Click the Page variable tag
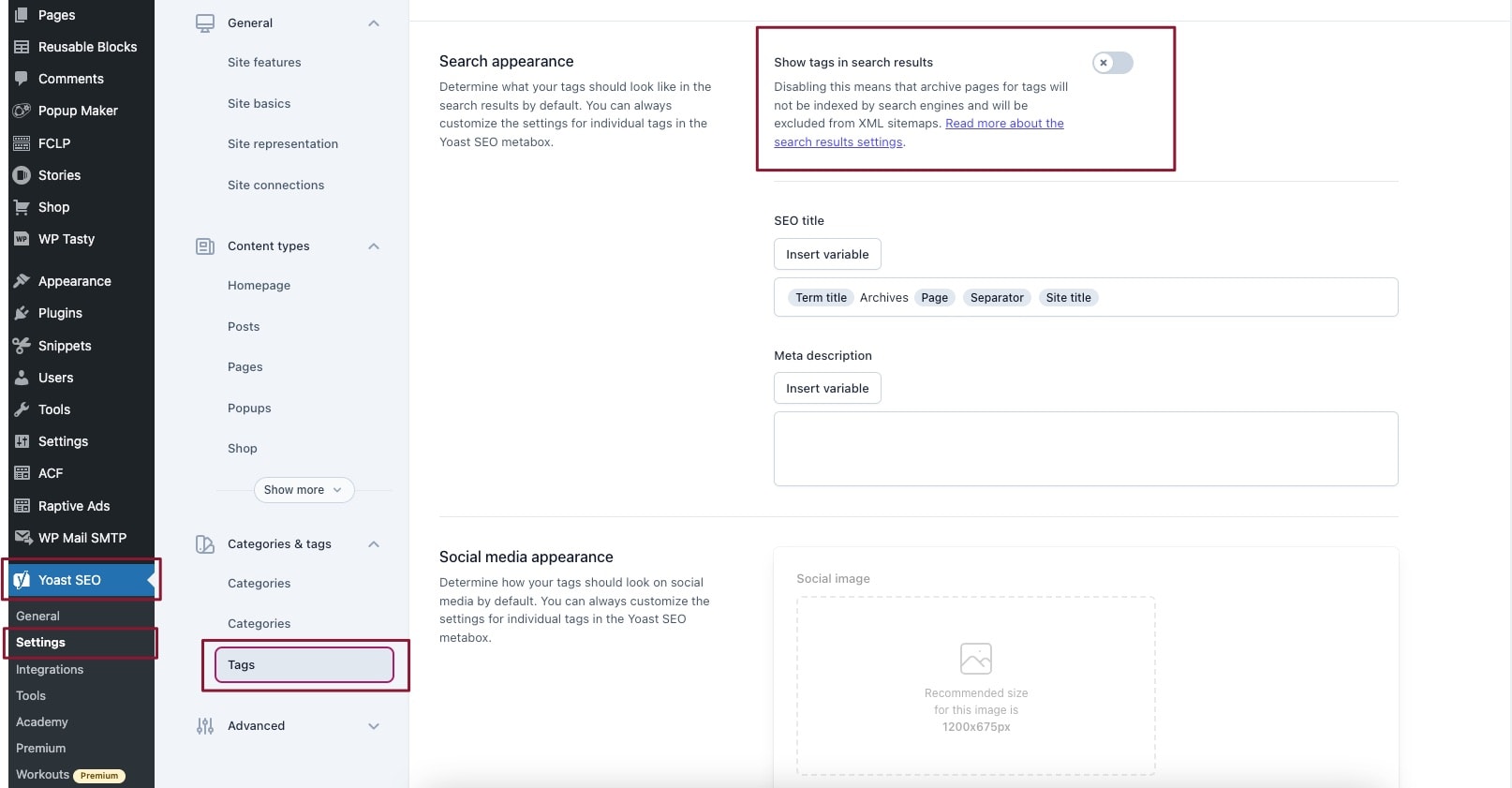1512x788 pixels. [x=934, y=298]
